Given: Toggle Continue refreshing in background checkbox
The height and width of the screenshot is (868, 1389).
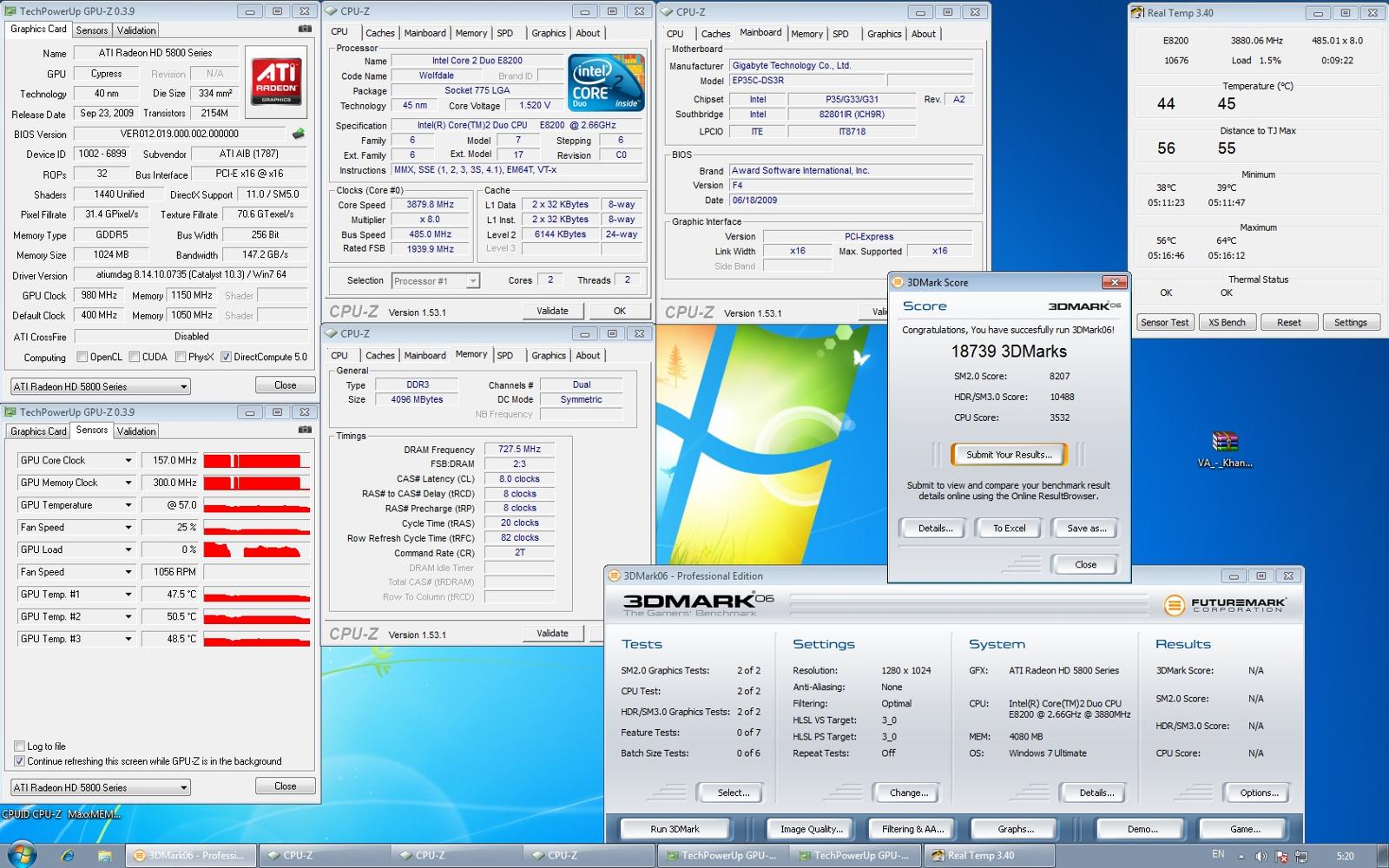Looking at the screenshot, I should click(19, 761).
